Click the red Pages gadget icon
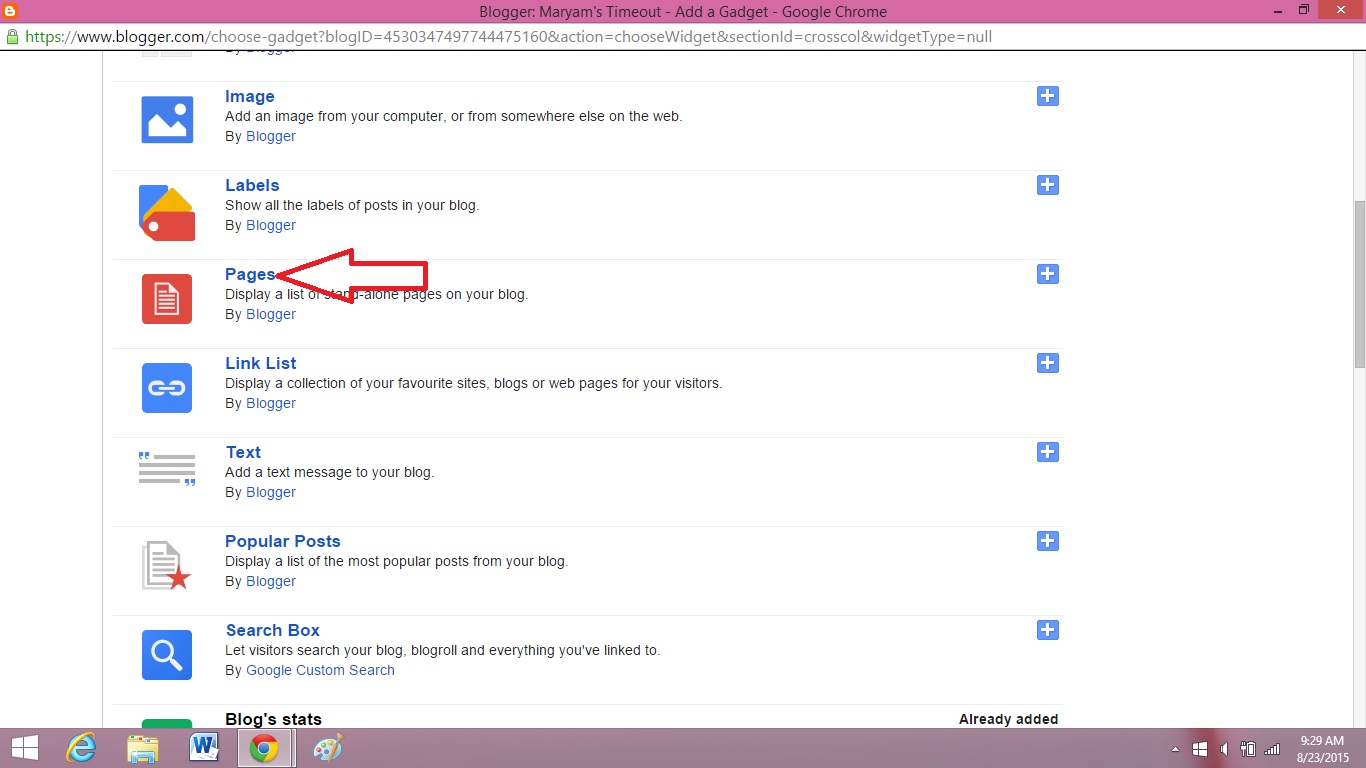Screen dimensions: 1366x768 [167, 299]
